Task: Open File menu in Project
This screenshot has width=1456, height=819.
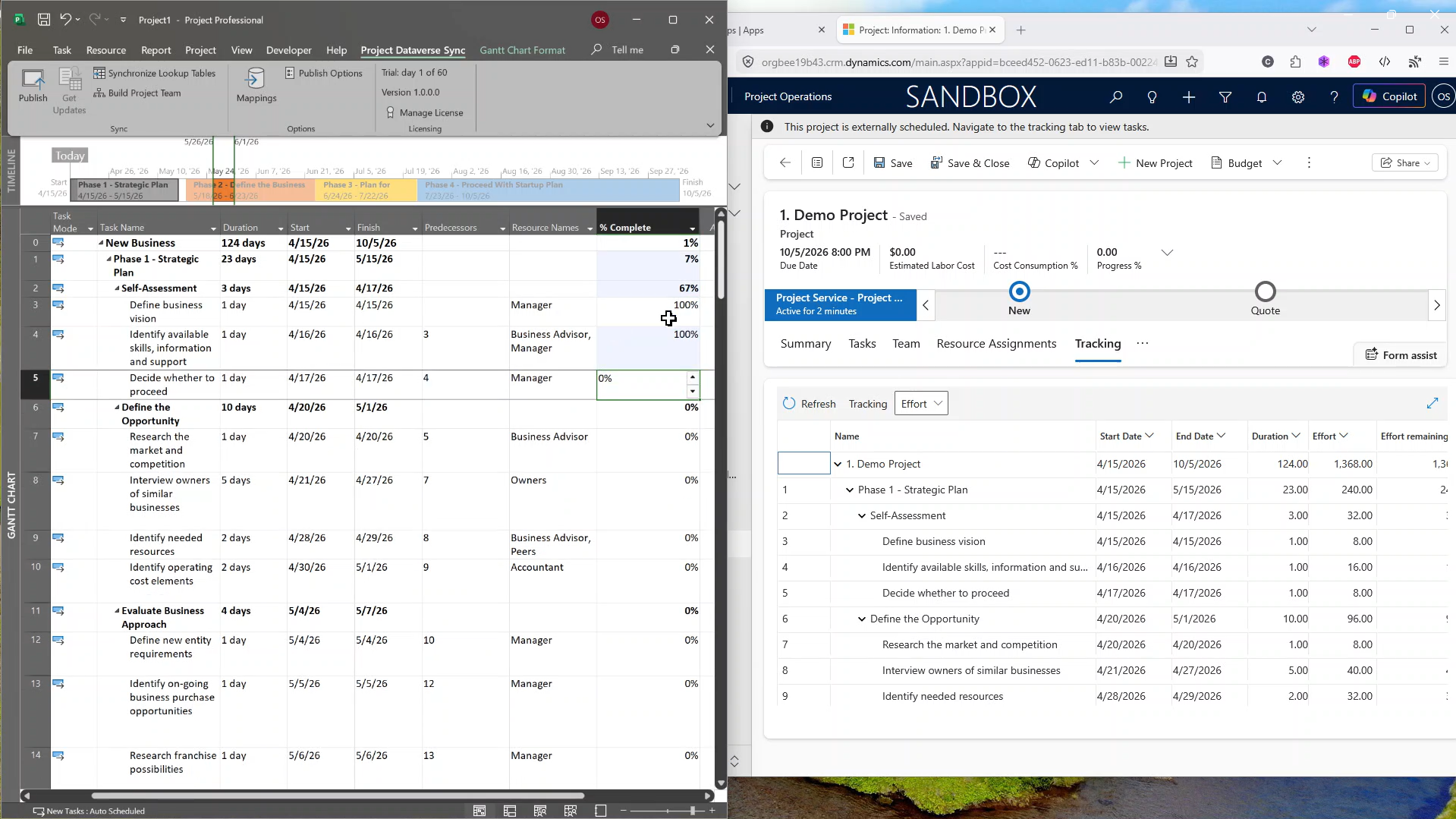Action: [x=25, y=50]
